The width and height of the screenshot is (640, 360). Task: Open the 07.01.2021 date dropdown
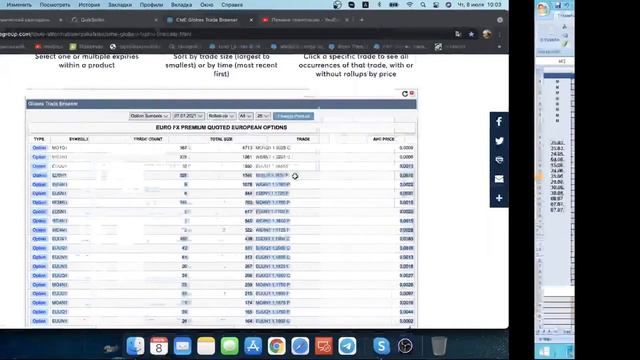point(188,116)
